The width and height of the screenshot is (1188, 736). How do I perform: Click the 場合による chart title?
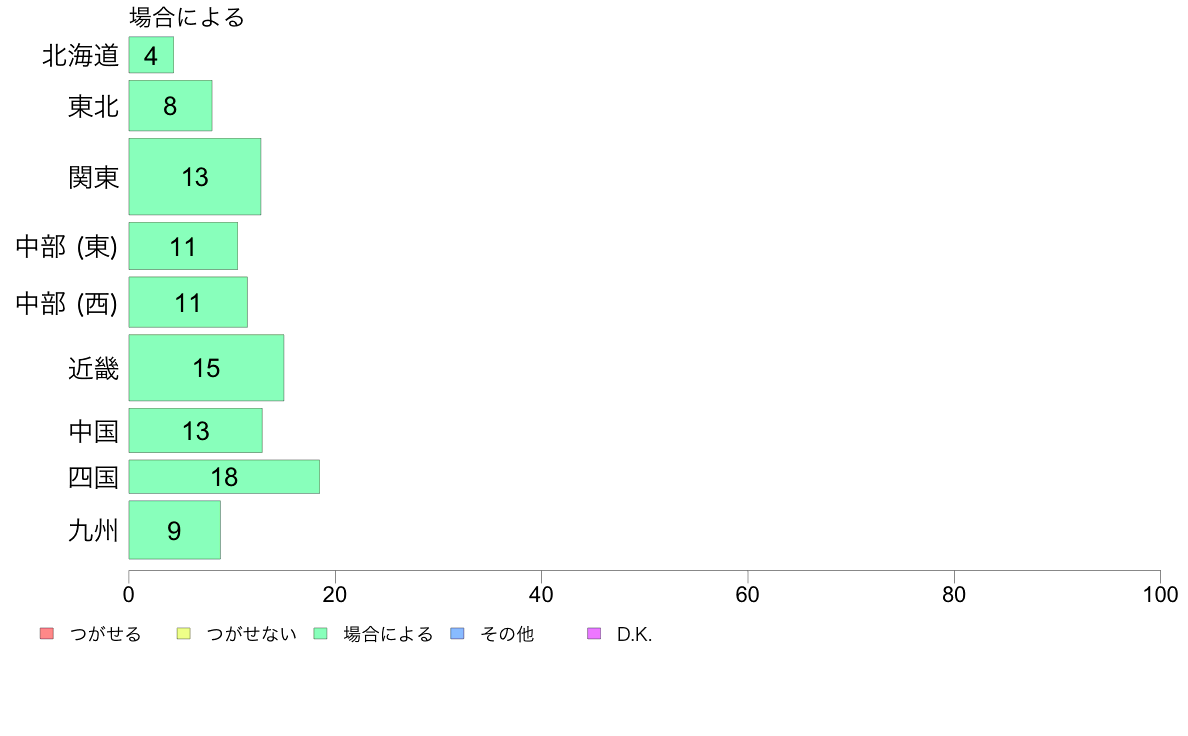pyautogui.click(x=187, y=17)
